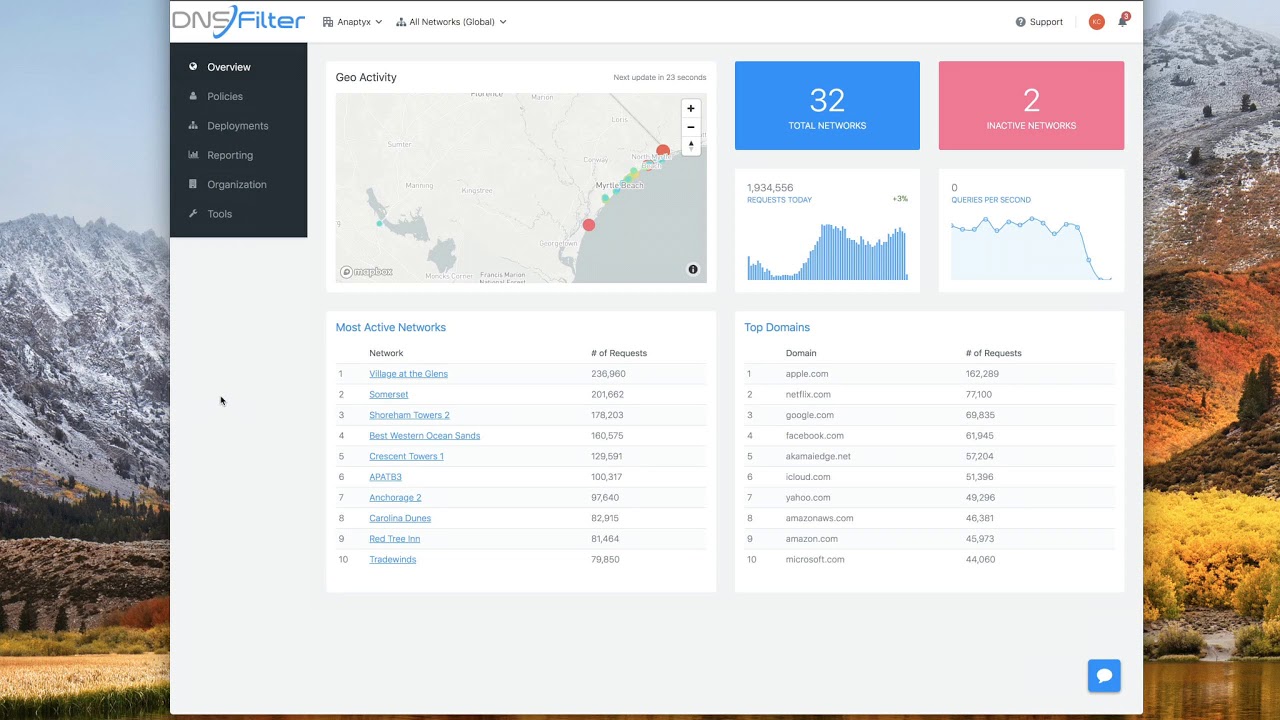Image resolution: width=1280 pixels, height=720 pixels.
Task: Open the APATB3 network link
Action: pos(385,477)
